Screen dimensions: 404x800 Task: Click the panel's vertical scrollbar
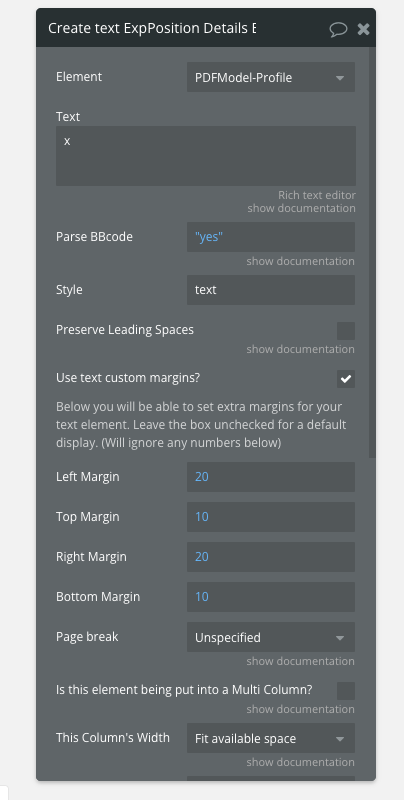click(x=372, y=253)
